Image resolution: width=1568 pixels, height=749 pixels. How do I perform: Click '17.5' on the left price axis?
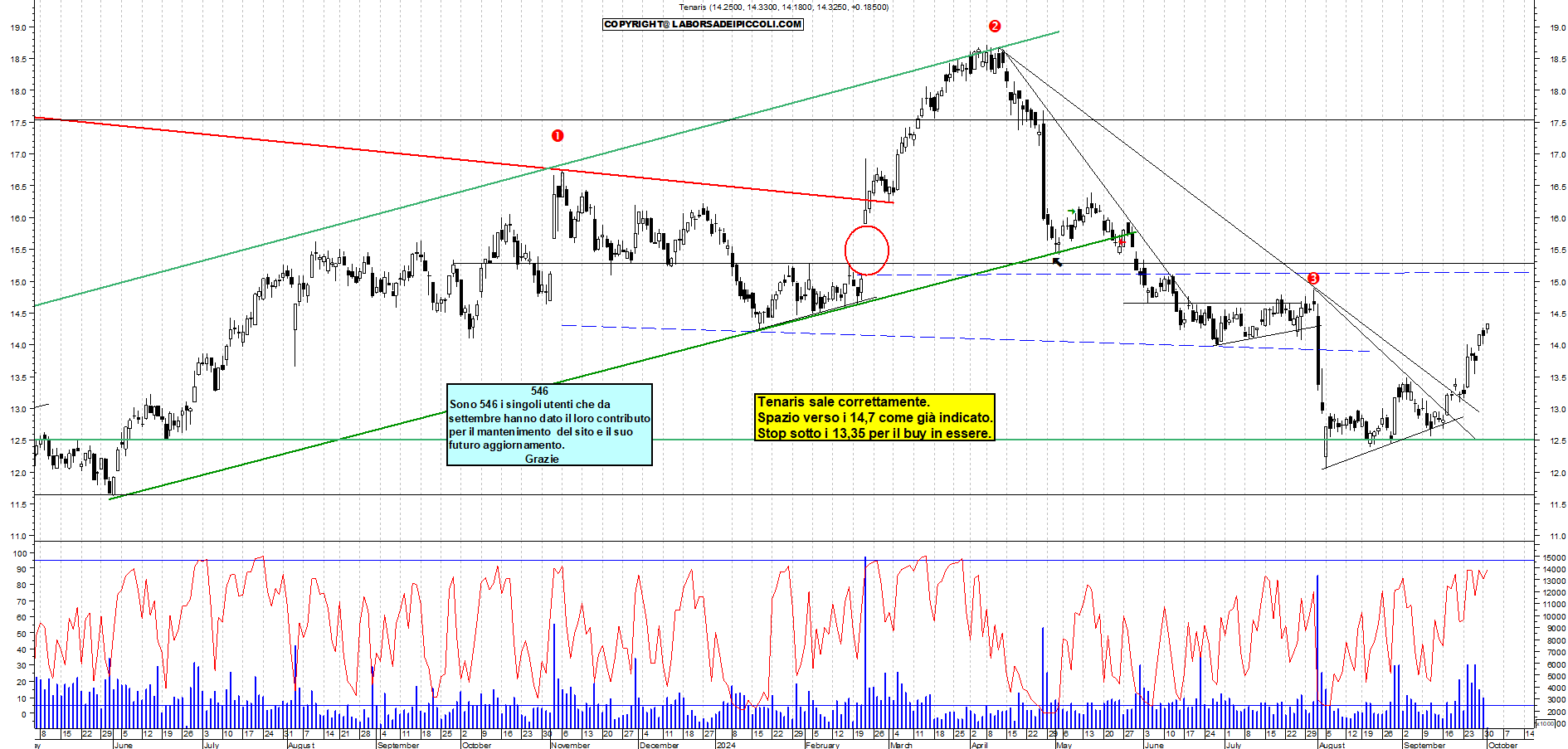point(18,123)
